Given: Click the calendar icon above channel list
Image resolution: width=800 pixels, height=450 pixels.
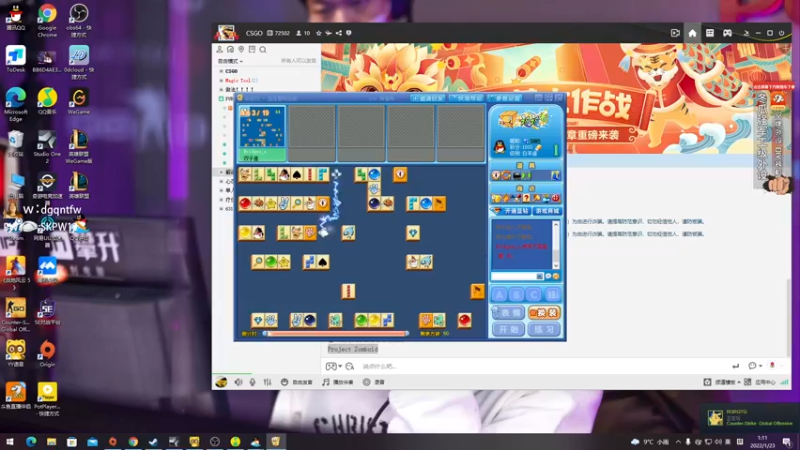Looking at the screenshot, I should [252, 49].
